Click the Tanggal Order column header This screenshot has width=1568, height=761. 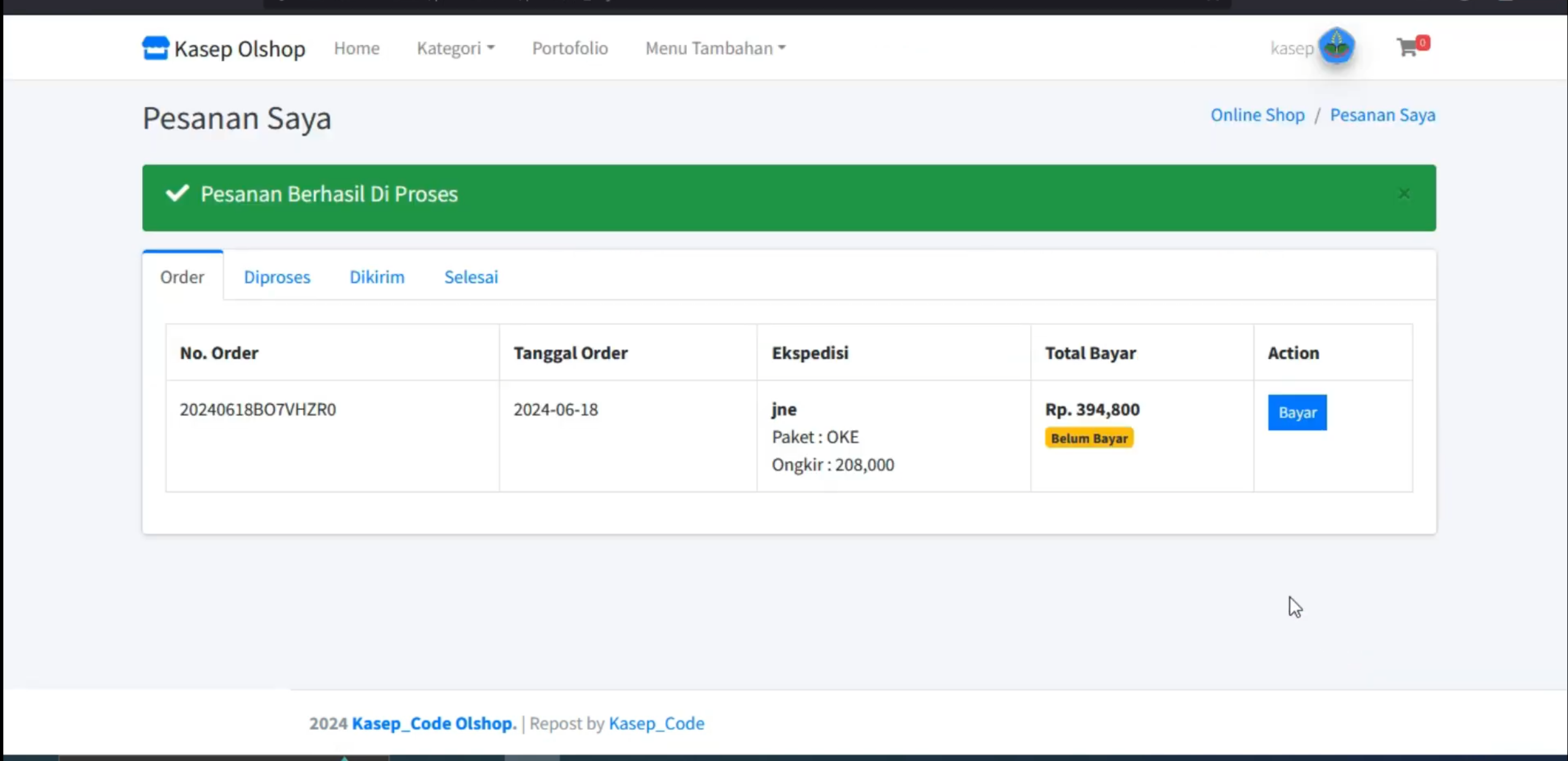570,352
